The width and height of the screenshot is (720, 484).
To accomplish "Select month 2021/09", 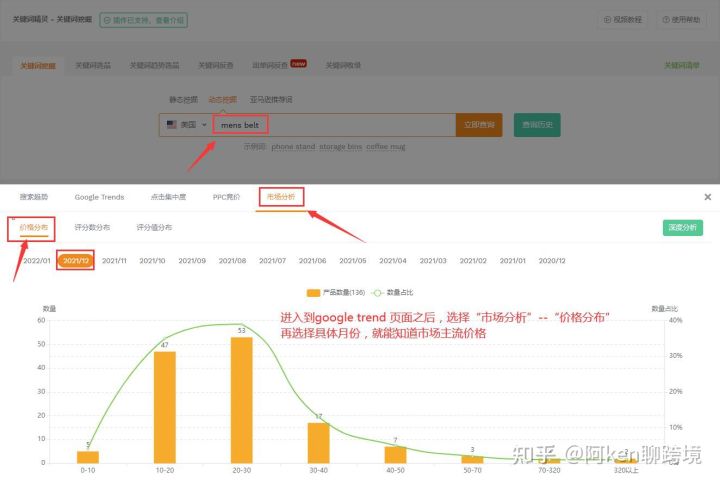I will 192,260.
